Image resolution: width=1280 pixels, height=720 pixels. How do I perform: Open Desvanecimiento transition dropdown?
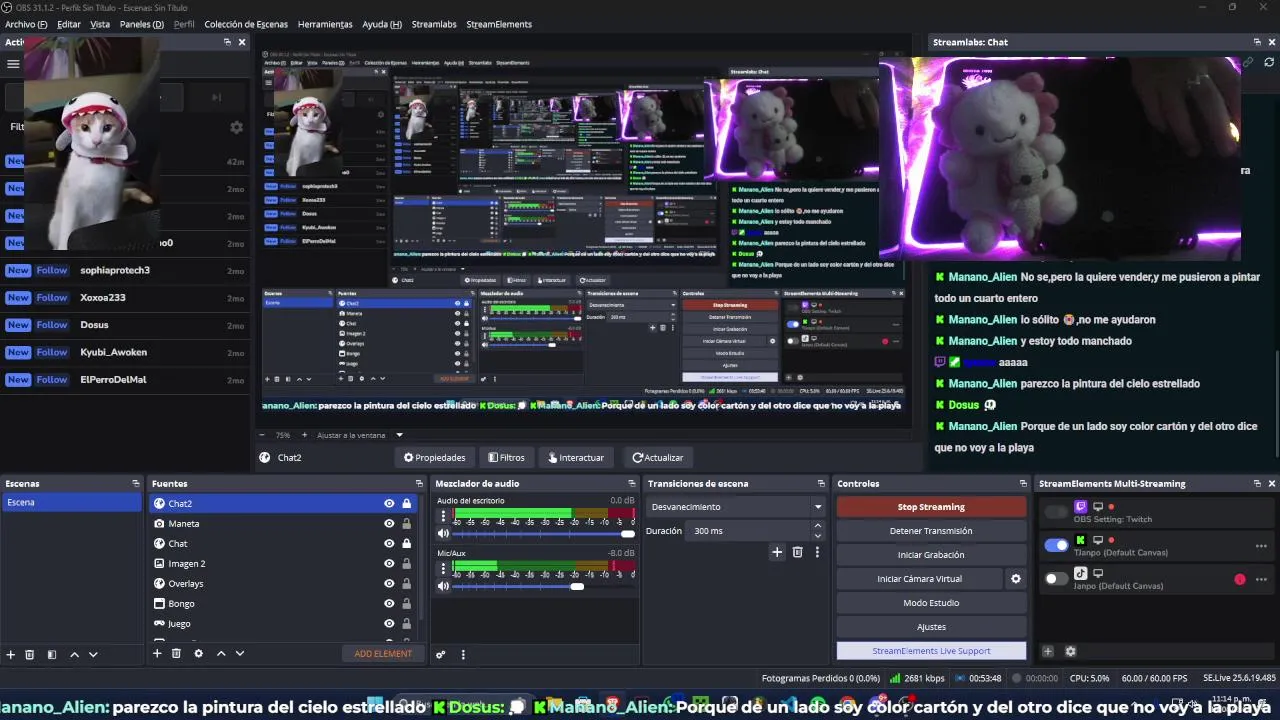click(735, 507)
